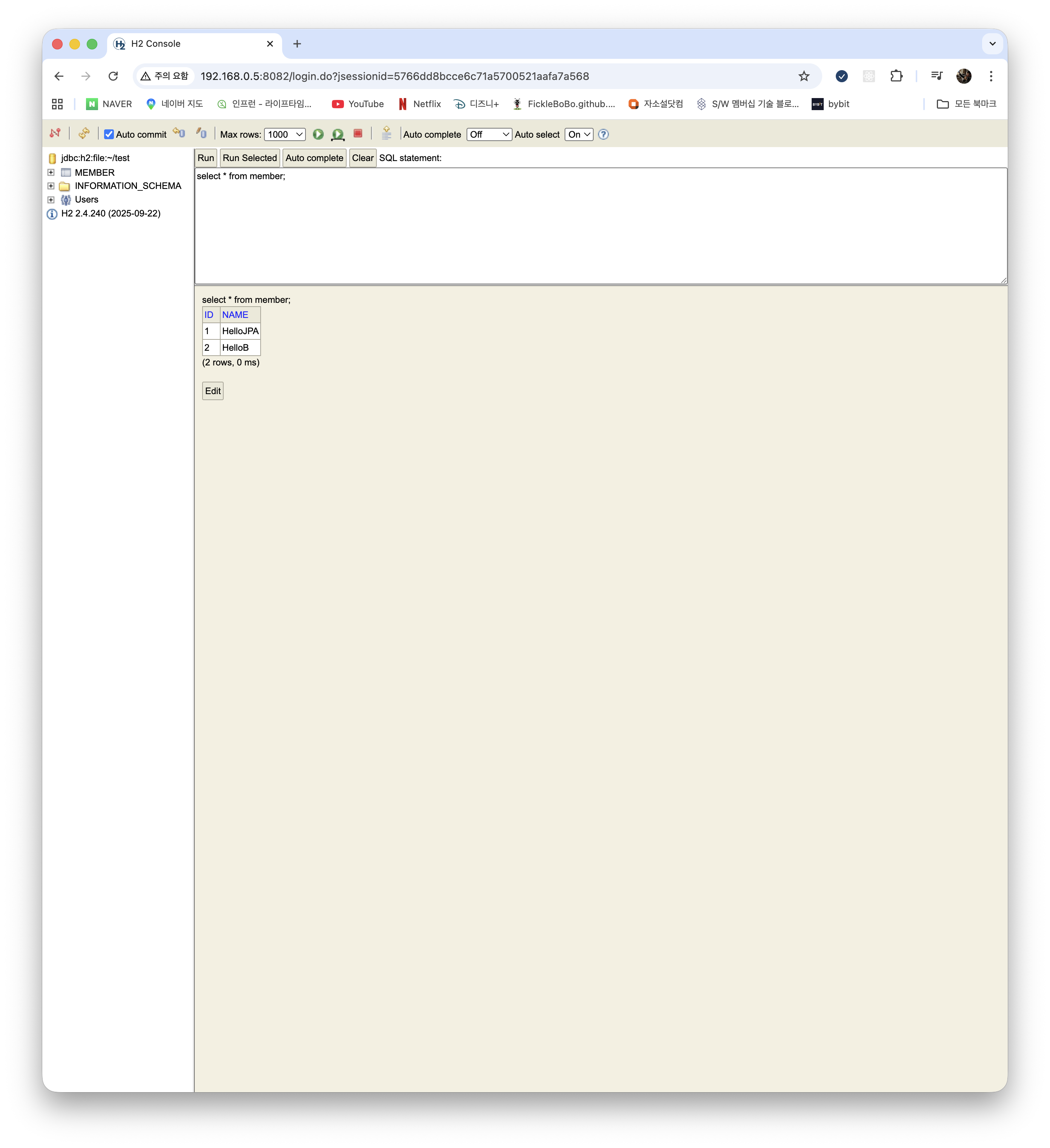Open the blue Help question icon

click(x=603, y=134)
